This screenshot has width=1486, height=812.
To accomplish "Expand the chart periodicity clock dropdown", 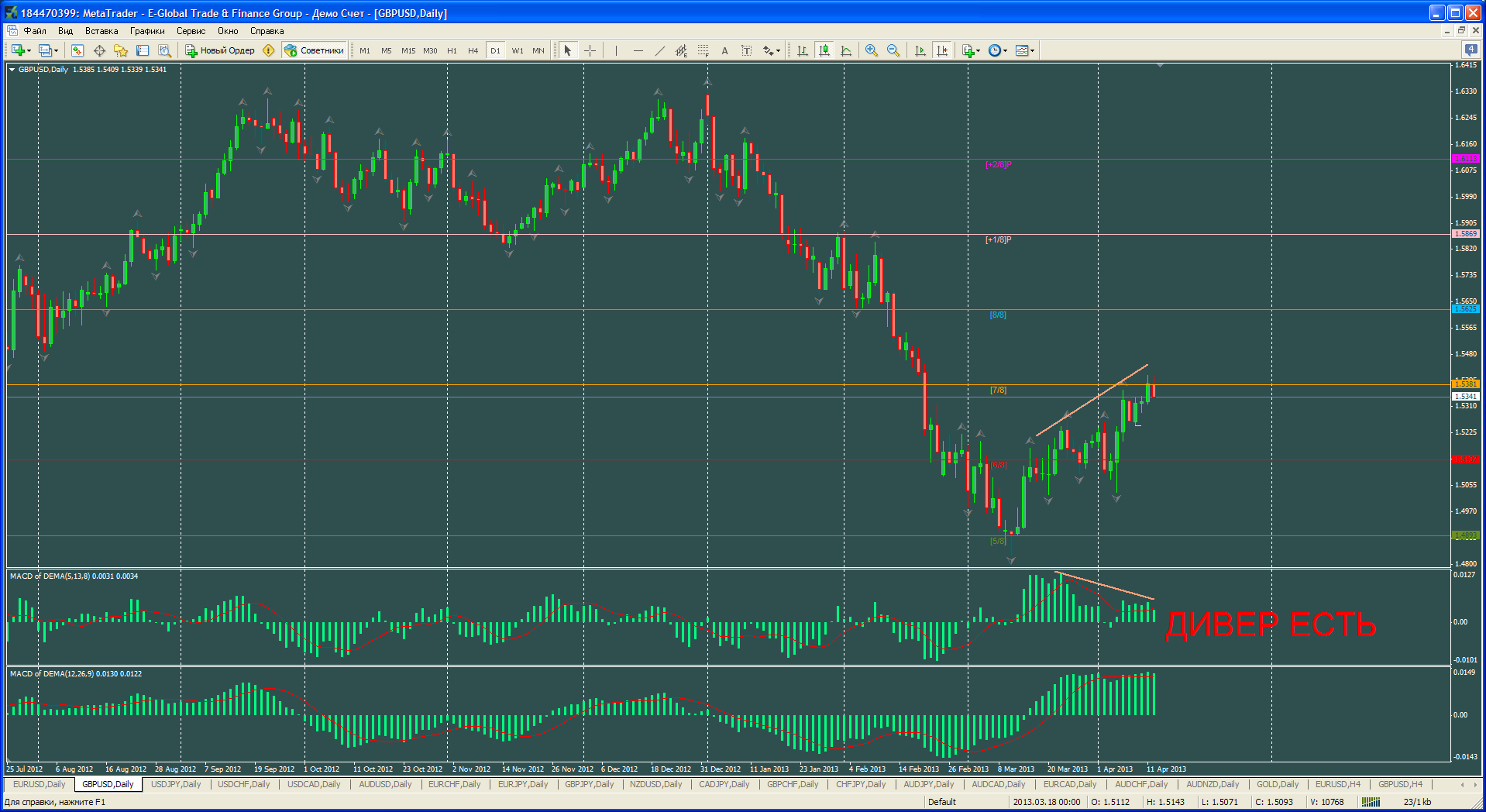I will pyautogui.click(x=998, y=50).
